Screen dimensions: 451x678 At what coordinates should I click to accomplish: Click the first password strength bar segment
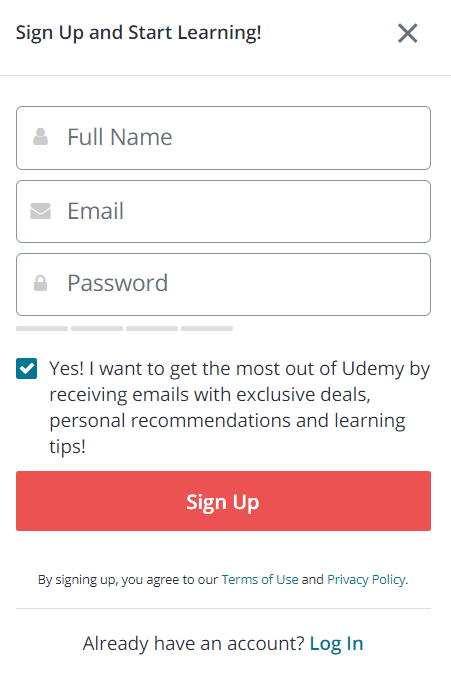click(42, 329)
